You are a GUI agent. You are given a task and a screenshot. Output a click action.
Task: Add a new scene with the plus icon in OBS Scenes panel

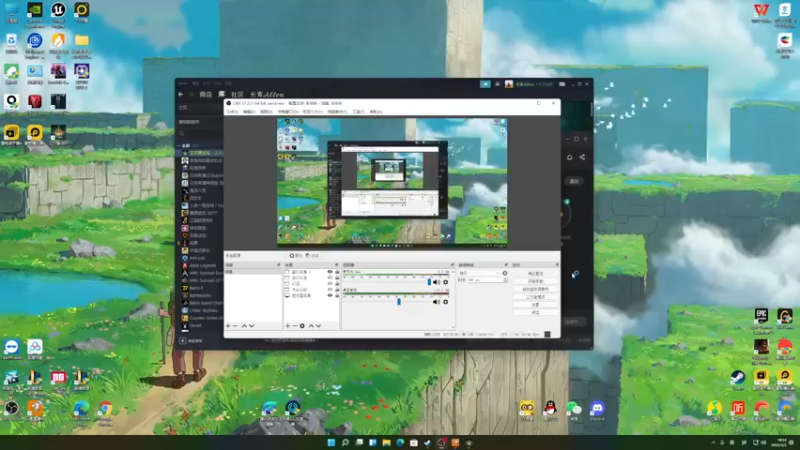point(228,326)
